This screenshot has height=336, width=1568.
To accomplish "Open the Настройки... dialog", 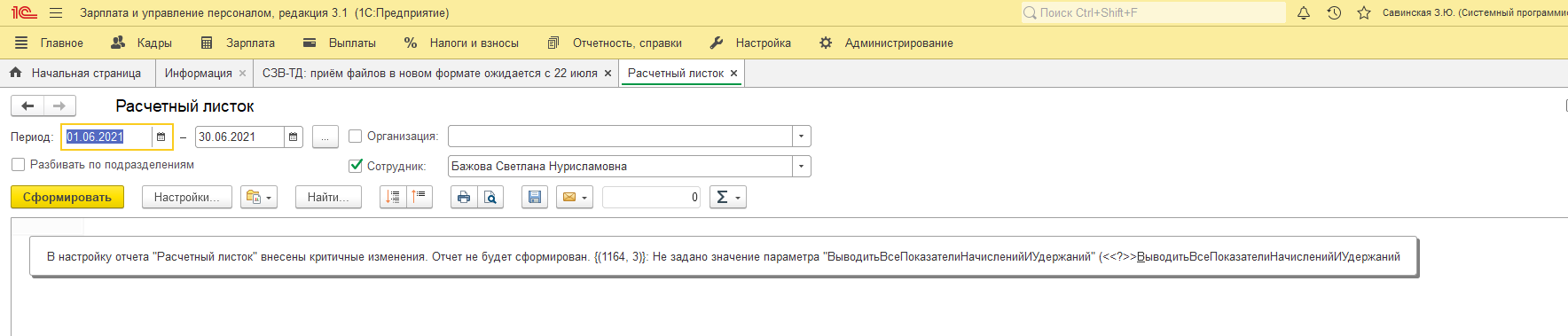I will pos(187,197).
